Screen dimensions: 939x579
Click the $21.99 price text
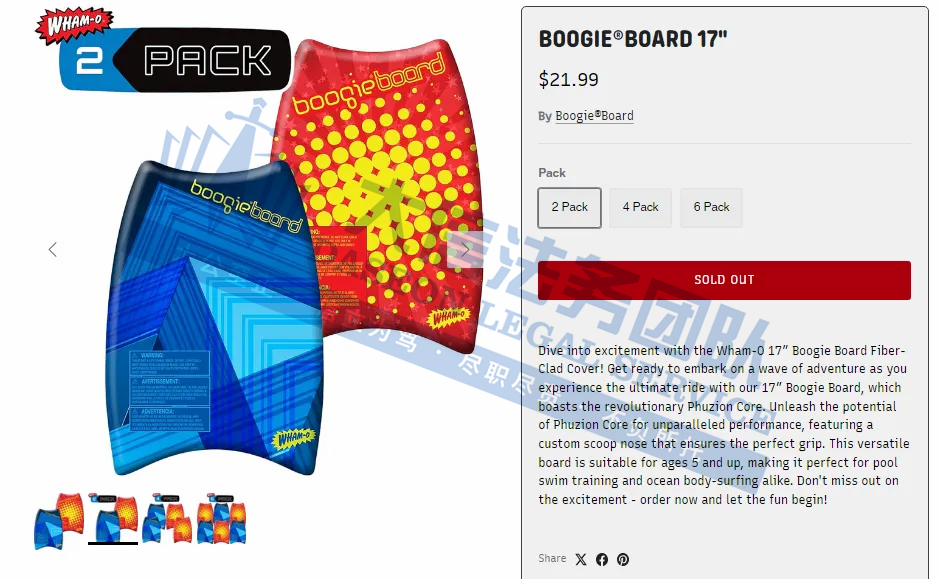click(x=568, y=79)
